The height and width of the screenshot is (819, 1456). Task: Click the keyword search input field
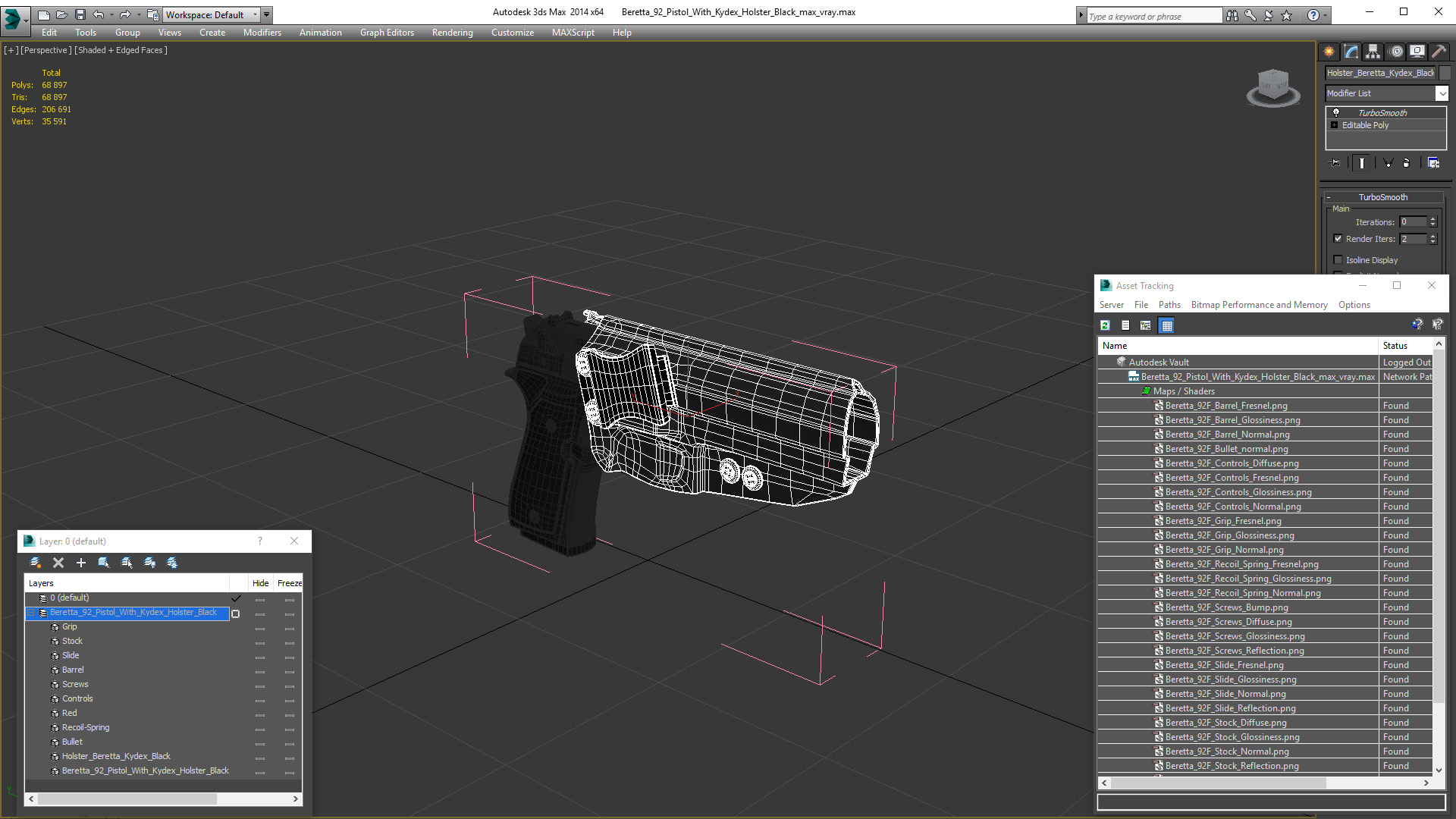1154,15
